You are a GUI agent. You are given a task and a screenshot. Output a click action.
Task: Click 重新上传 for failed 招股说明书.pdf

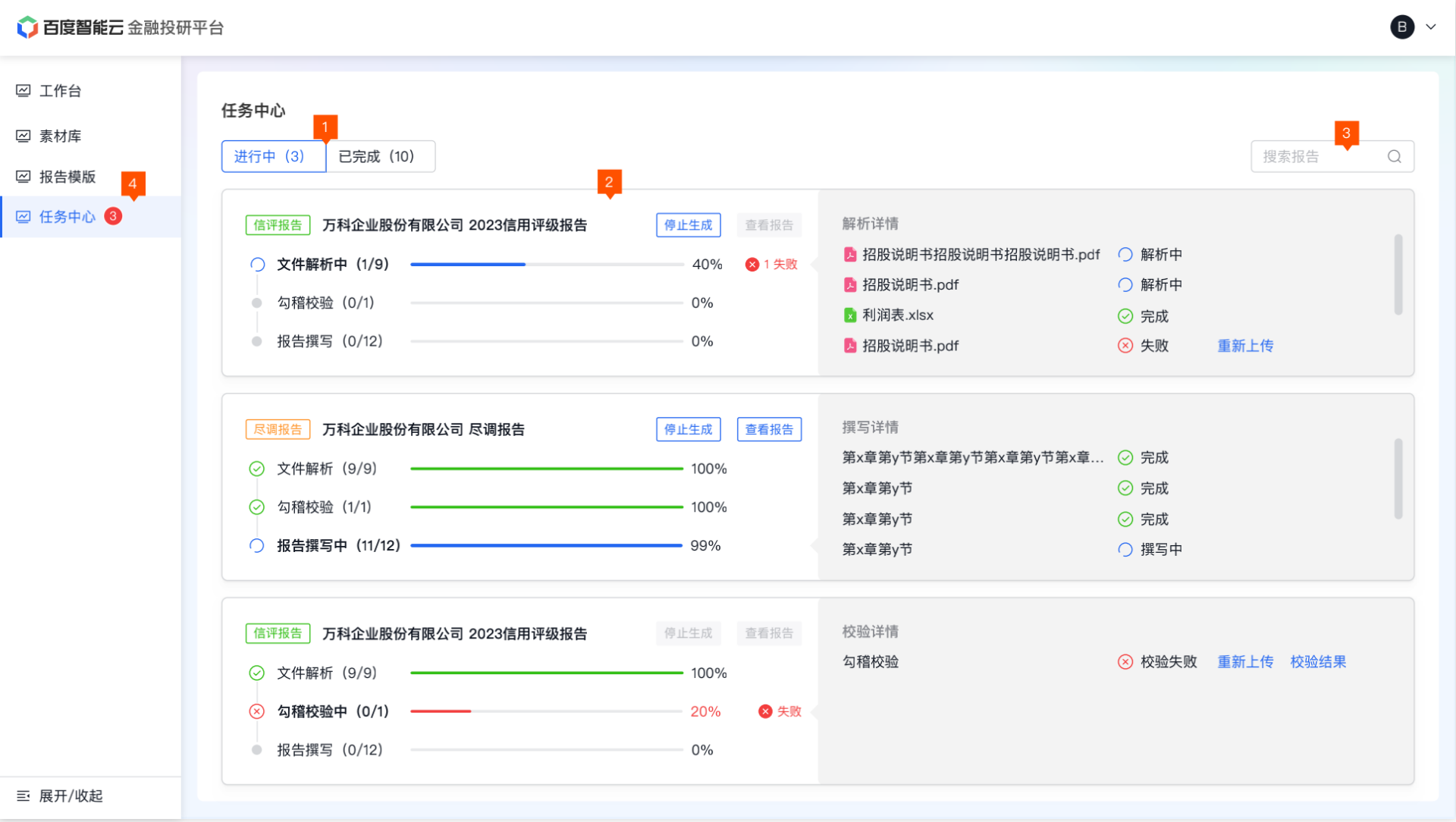tap(1245, 346)
